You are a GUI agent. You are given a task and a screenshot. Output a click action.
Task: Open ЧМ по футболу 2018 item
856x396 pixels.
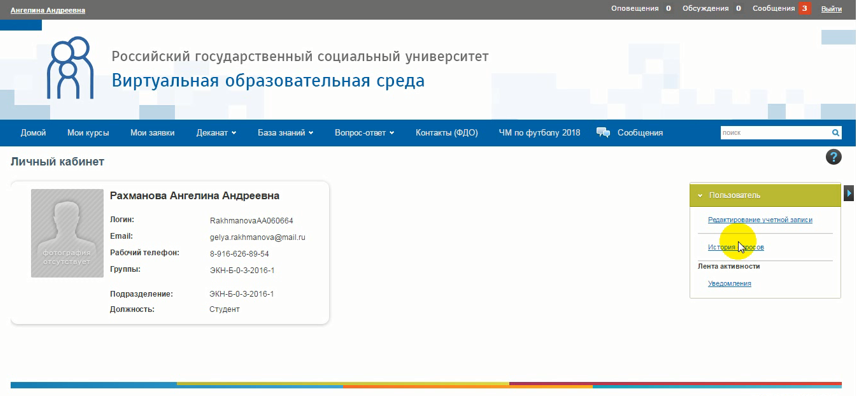[x=539, y=133]
